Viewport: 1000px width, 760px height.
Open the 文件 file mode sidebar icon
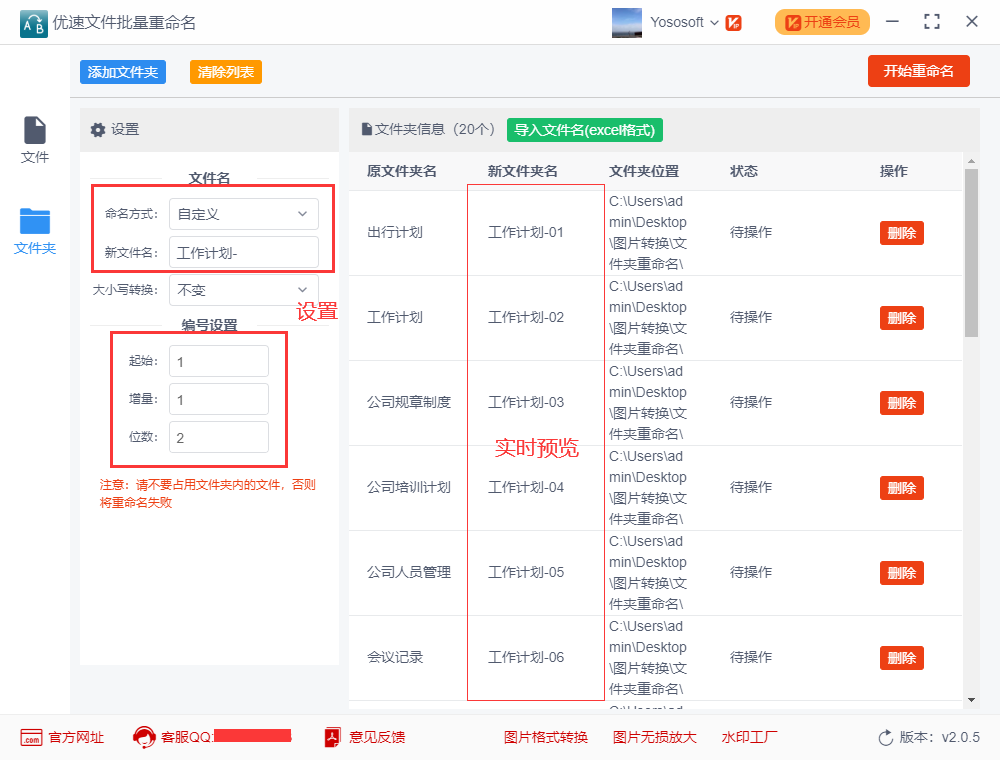coord(34,130)
